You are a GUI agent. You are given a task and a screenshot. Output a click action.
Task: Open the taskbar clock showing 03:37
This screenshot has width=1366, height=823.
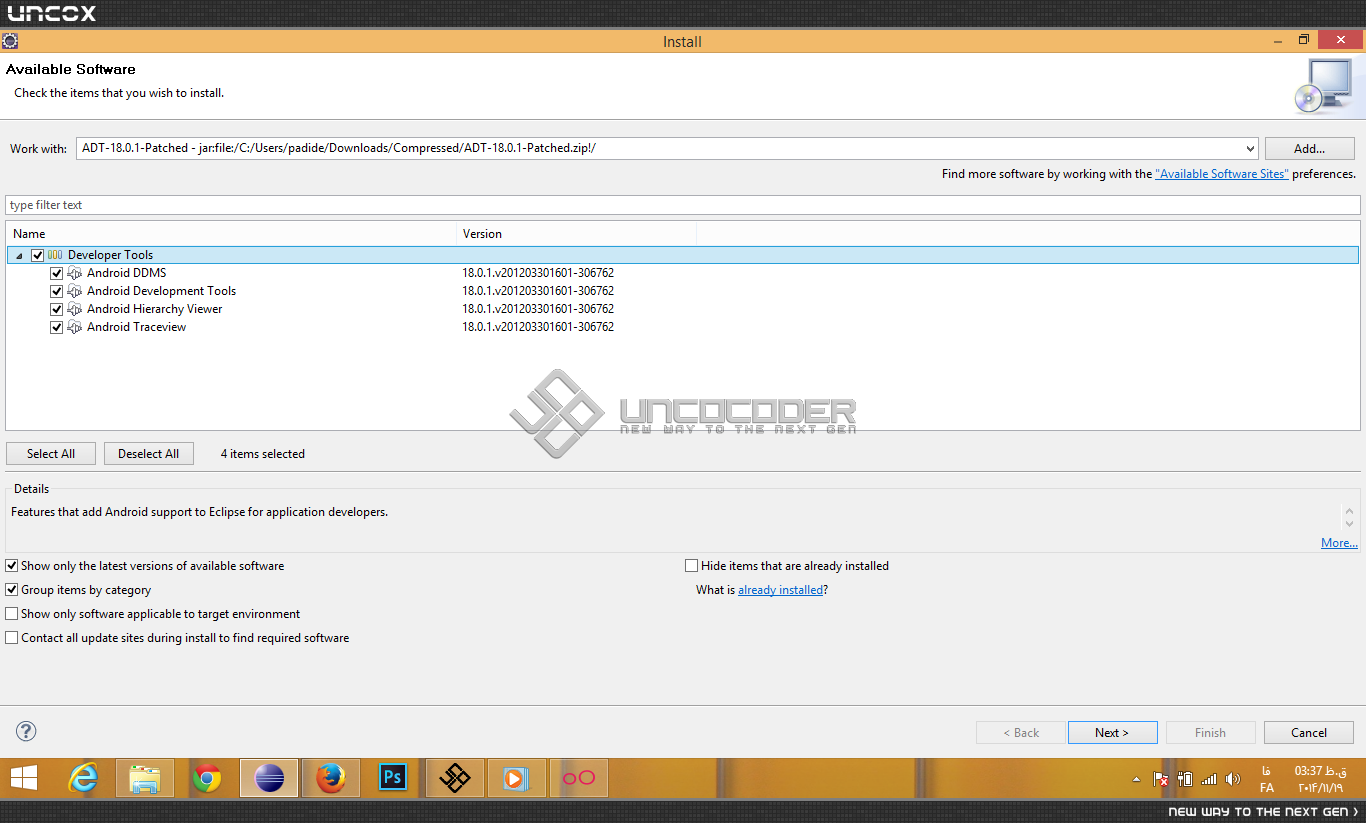(x=1320, y=779)
